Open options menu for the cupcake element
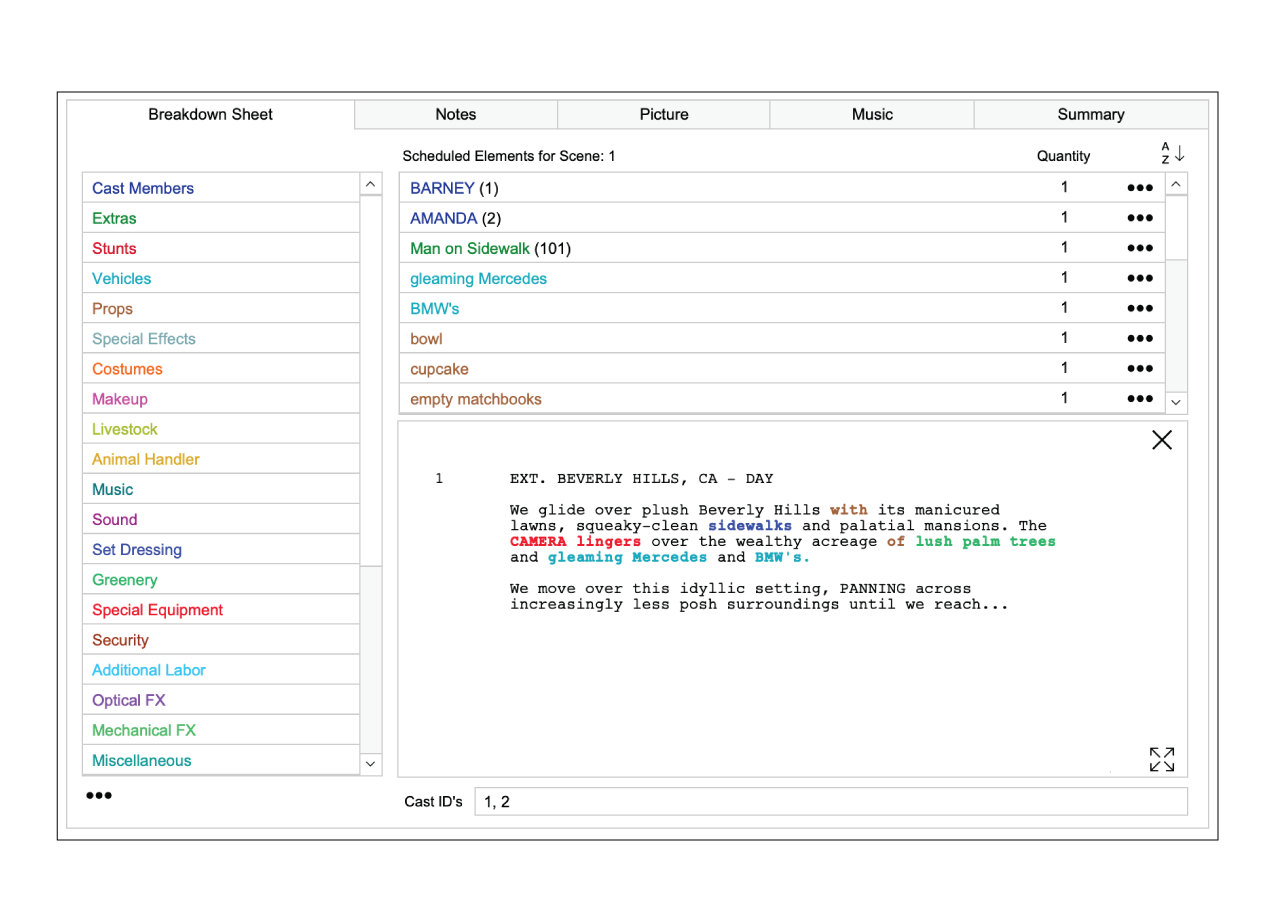 point(1139,368)
